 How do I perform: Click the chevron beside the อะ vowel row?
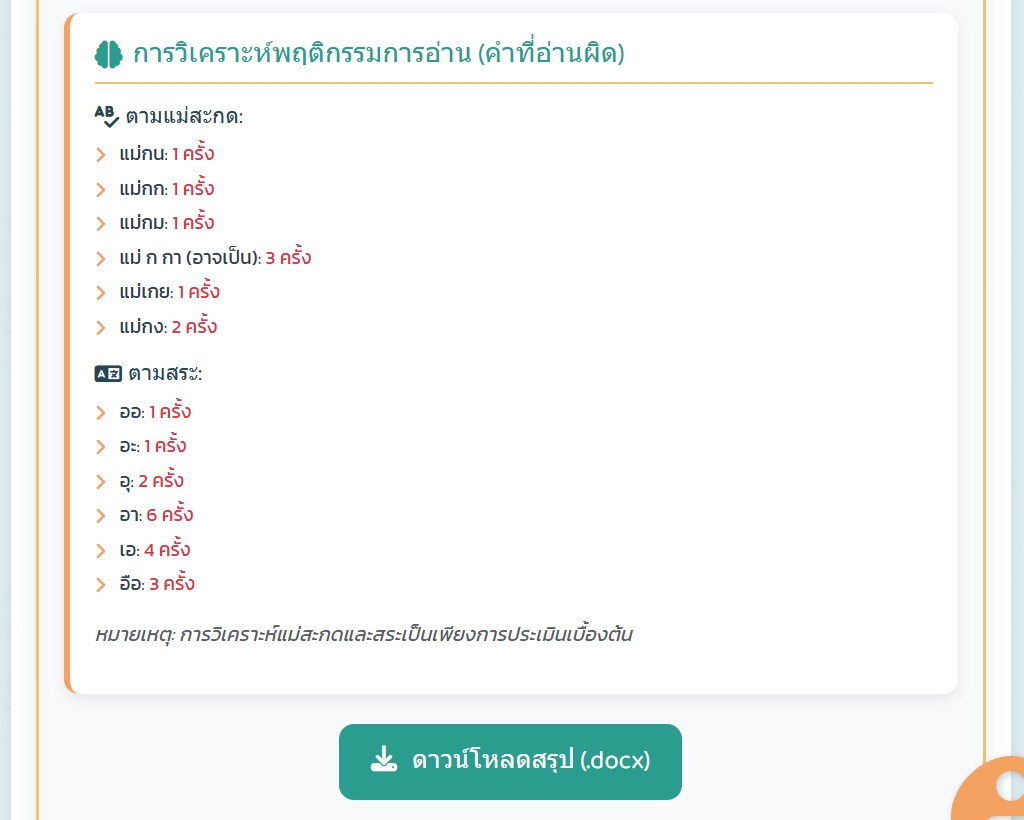coord(101,447)
